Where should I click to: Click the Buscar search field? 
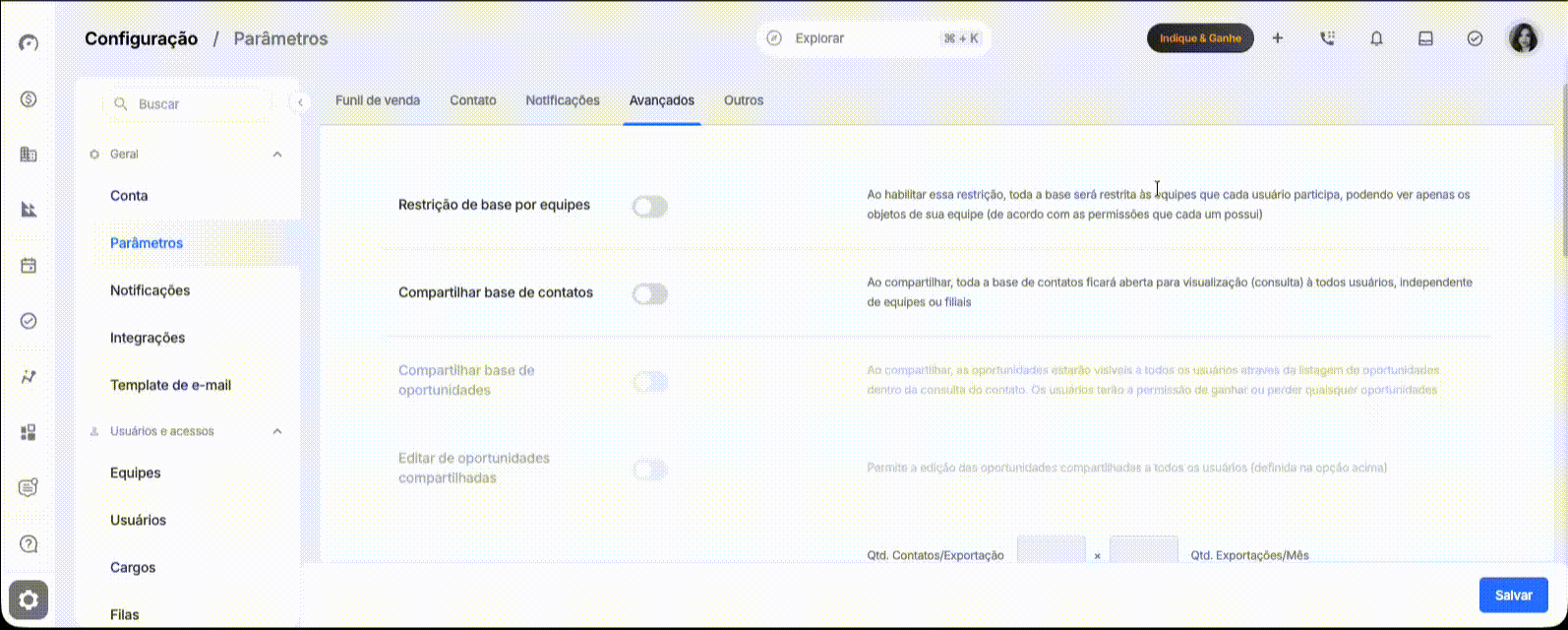point(187,103)
